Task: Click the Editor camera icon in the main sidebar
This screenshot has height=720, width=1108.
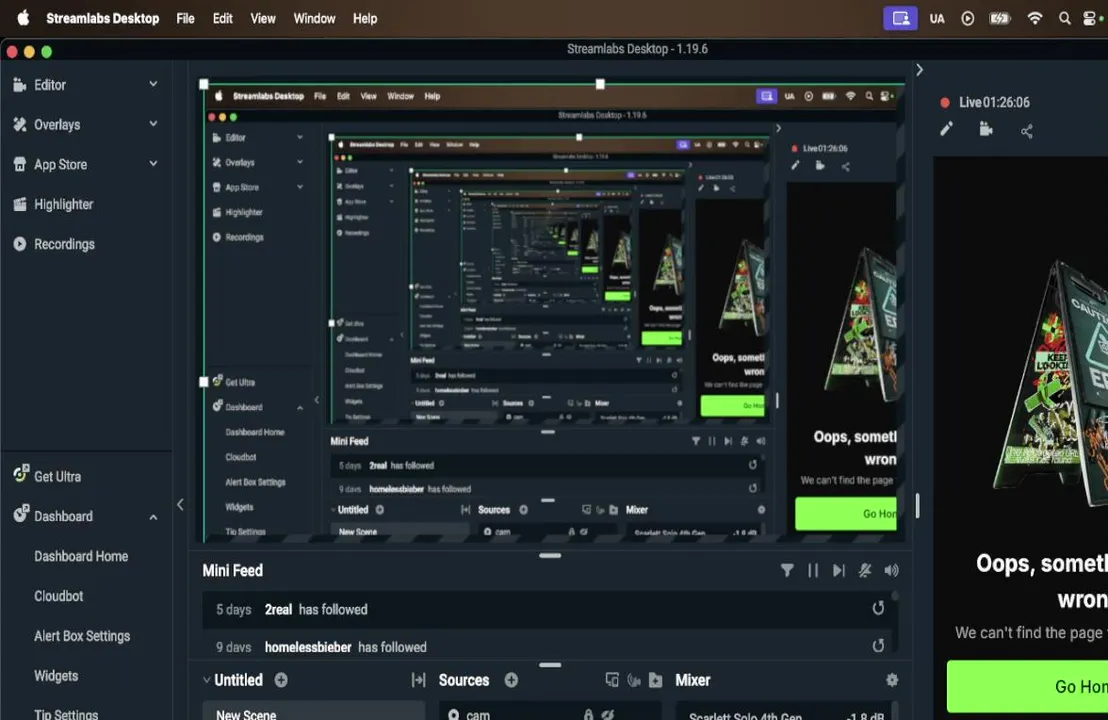Action: [x=20, y=85]
